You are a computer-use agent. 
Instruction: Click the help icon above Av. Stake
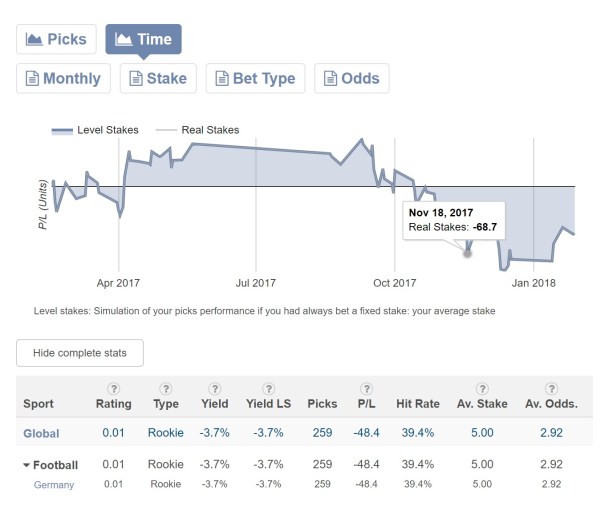pyautogui.click(x=482, y=388)
